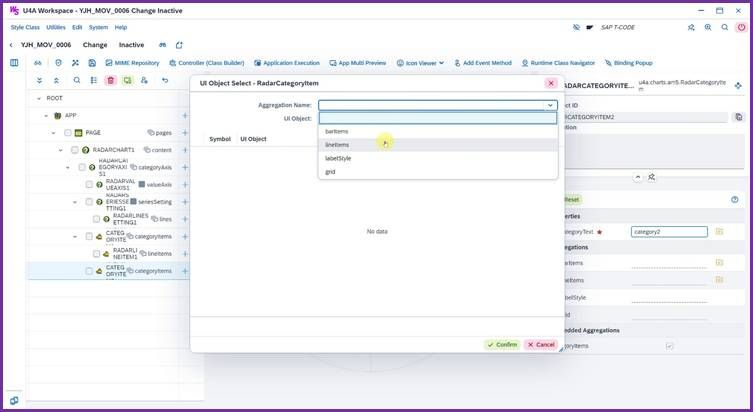Collapse all tree nodes icon
The height and width of the screenshot is (412, 753).
tap(56, 81)
